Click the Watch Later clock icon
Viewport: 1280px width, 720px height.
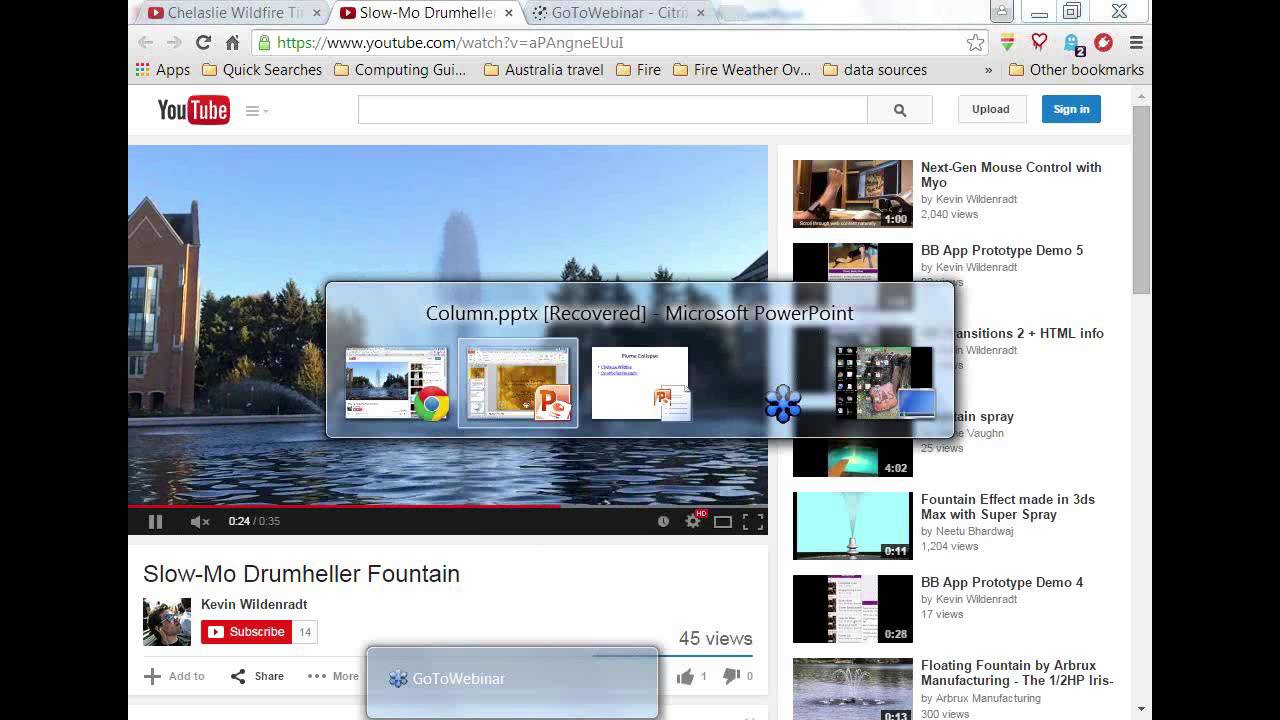point(663,521)
